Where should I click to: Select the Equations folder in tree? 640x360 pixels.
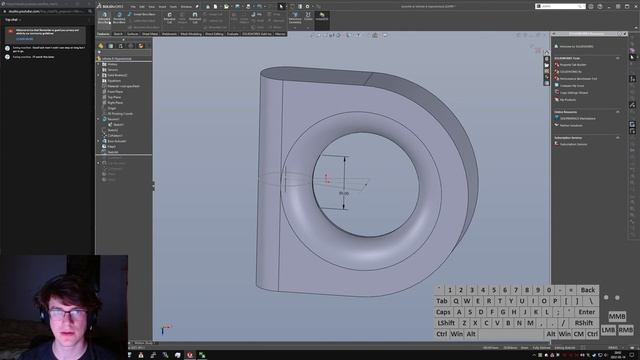point(114,81)
